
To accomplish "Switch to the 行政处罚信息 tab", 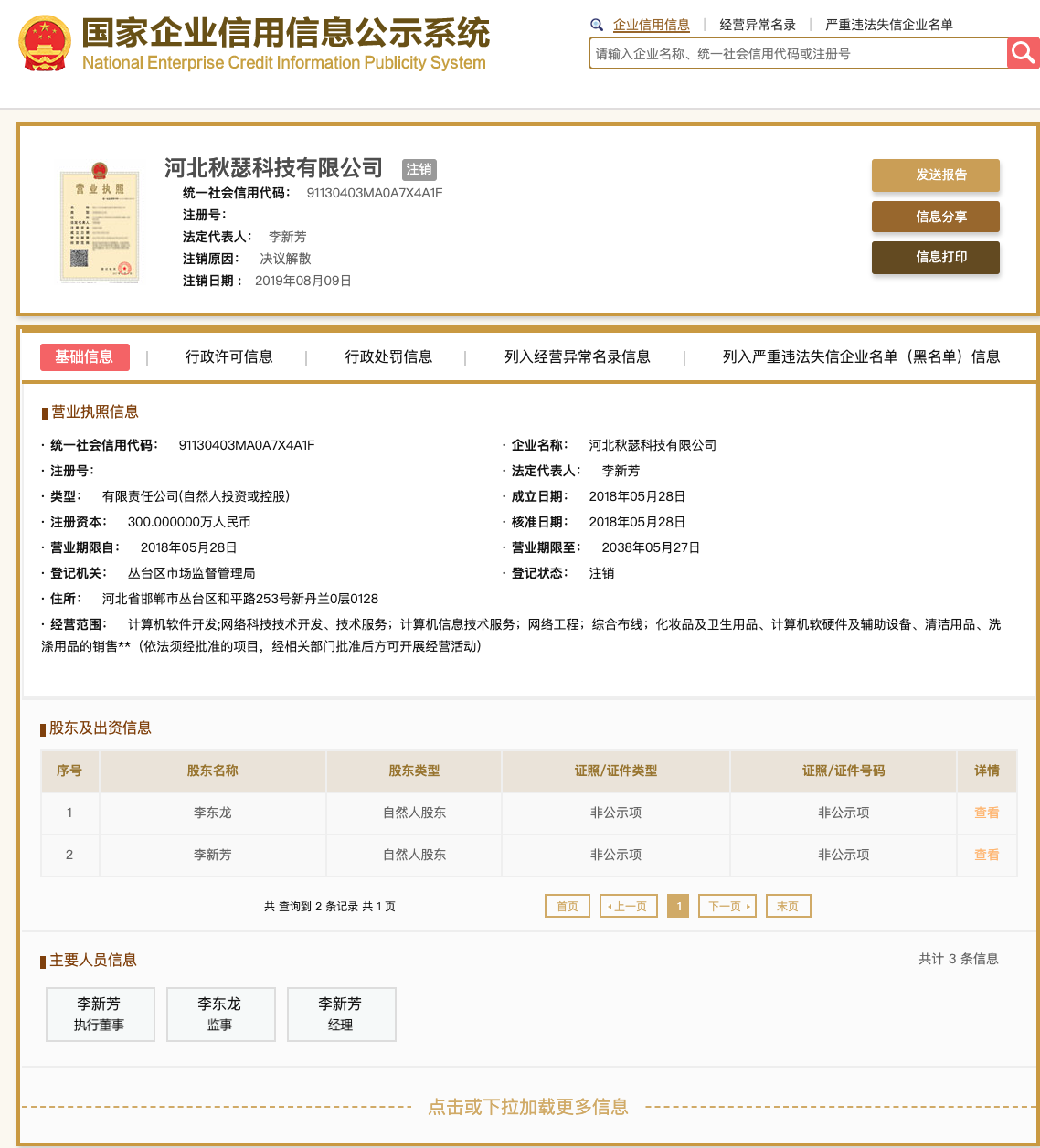I will [388, 356].
